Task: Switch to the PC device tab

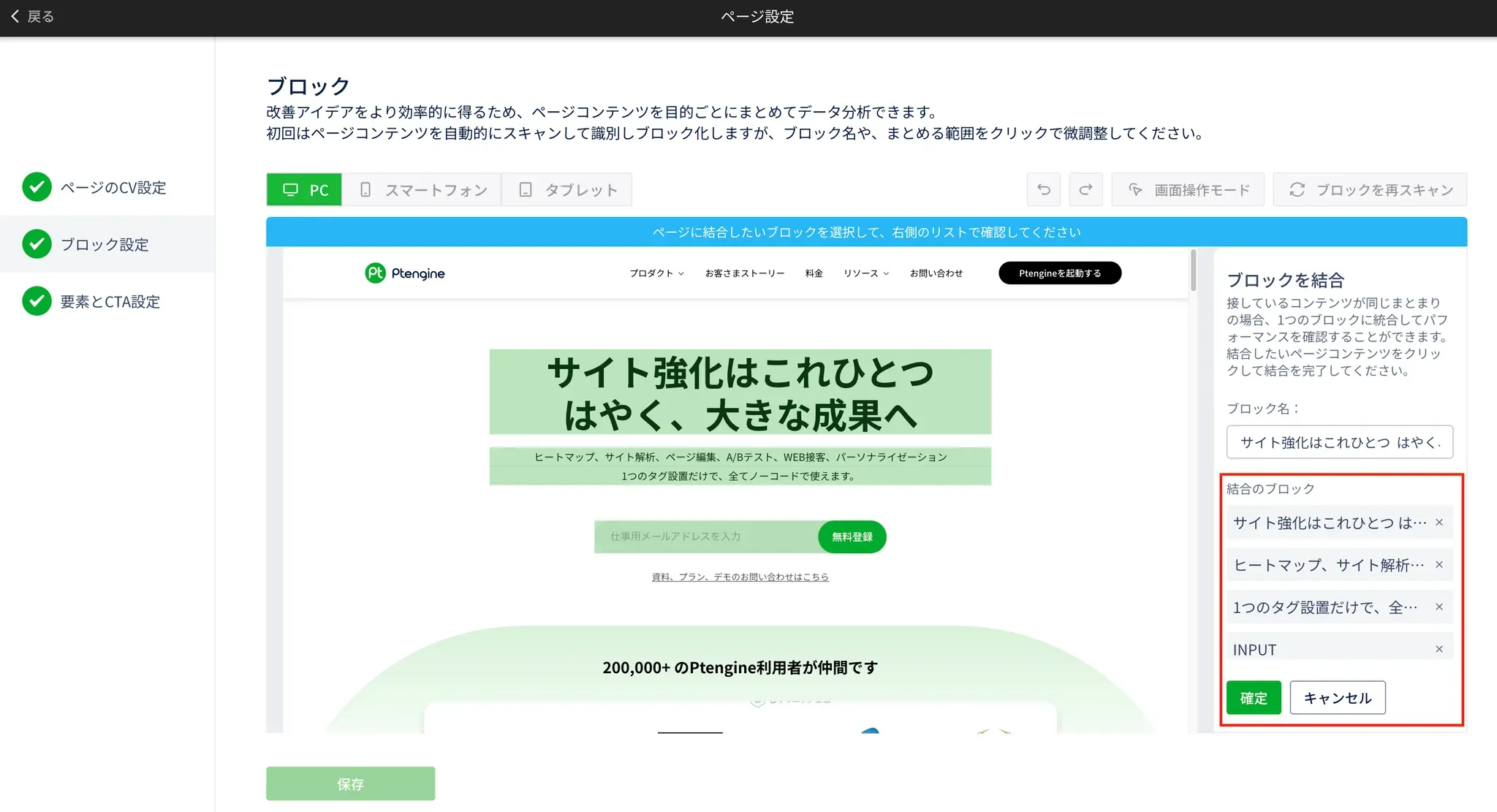Action: pyautogui.click(x=305, y=190)
